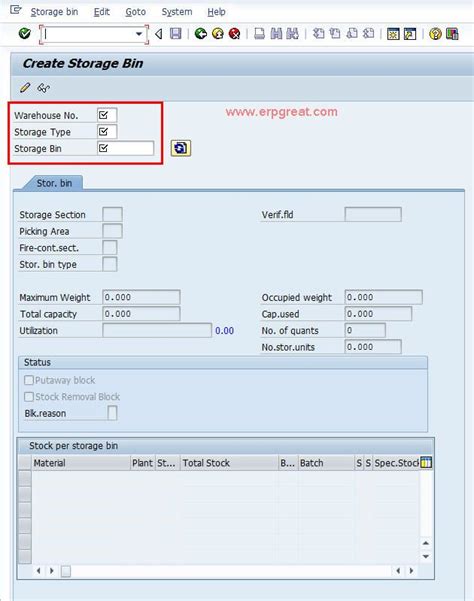The height and width of the screenshot is (601, 474).
Task: Click the glasses Display icon
Action: tap(43, 88)
